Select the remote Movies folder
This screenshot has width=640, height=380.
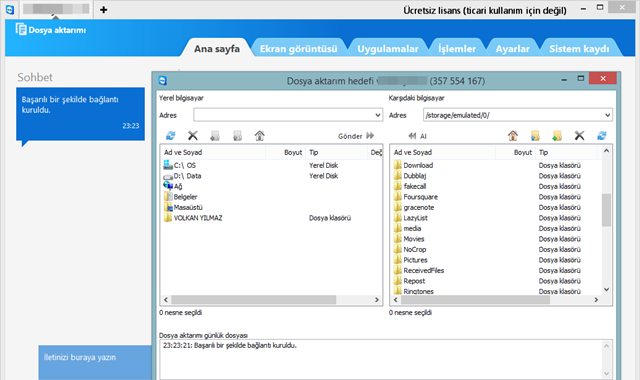point(409,239)
